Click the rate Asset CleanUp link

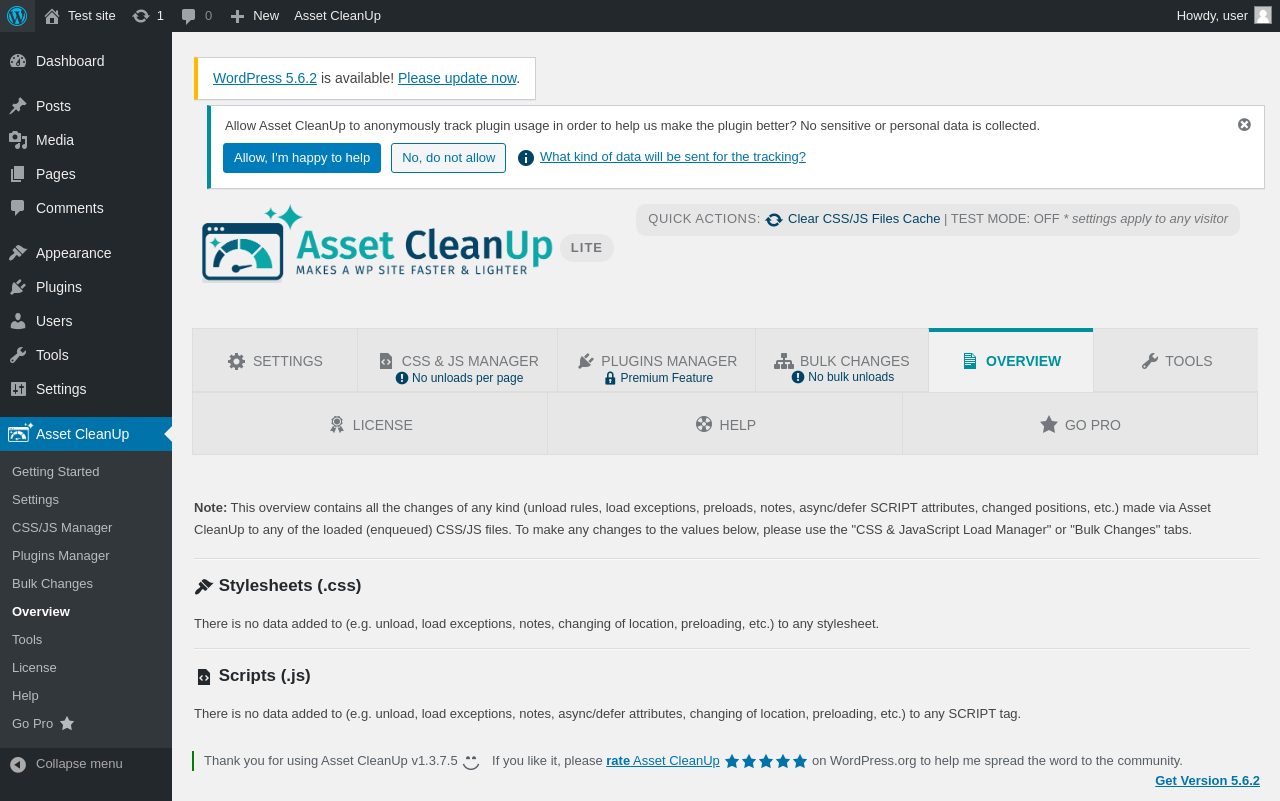(x=663, y=761)
